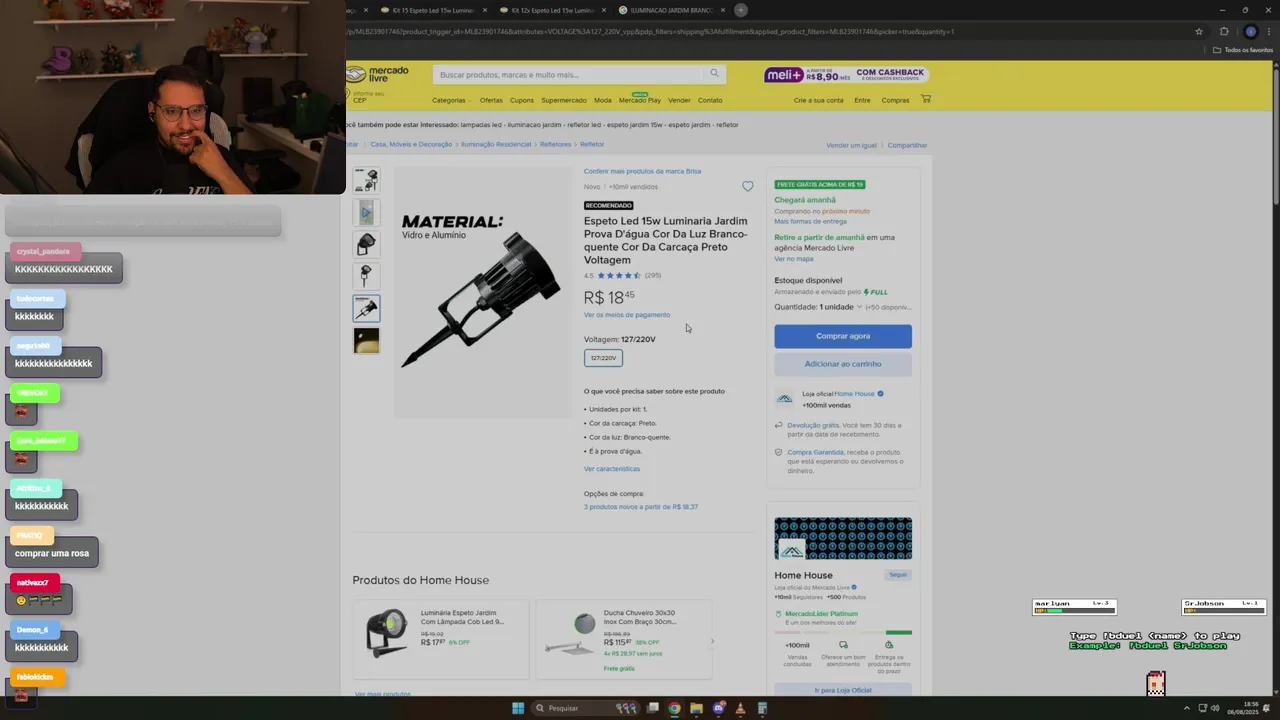Open the Contato menu item
The height and width of the screenshot is (720, 1280).
(710, 100)
